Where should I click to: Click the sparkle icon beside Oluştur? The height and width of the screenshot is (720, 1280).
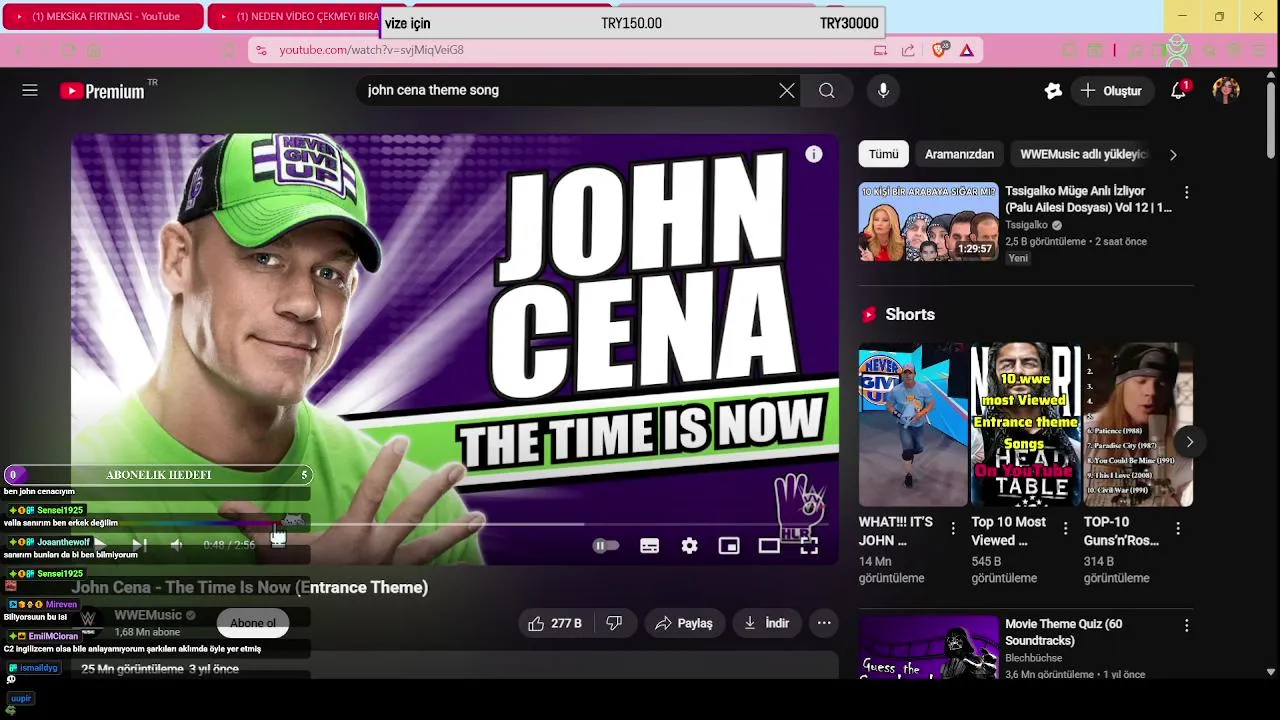1053,91
